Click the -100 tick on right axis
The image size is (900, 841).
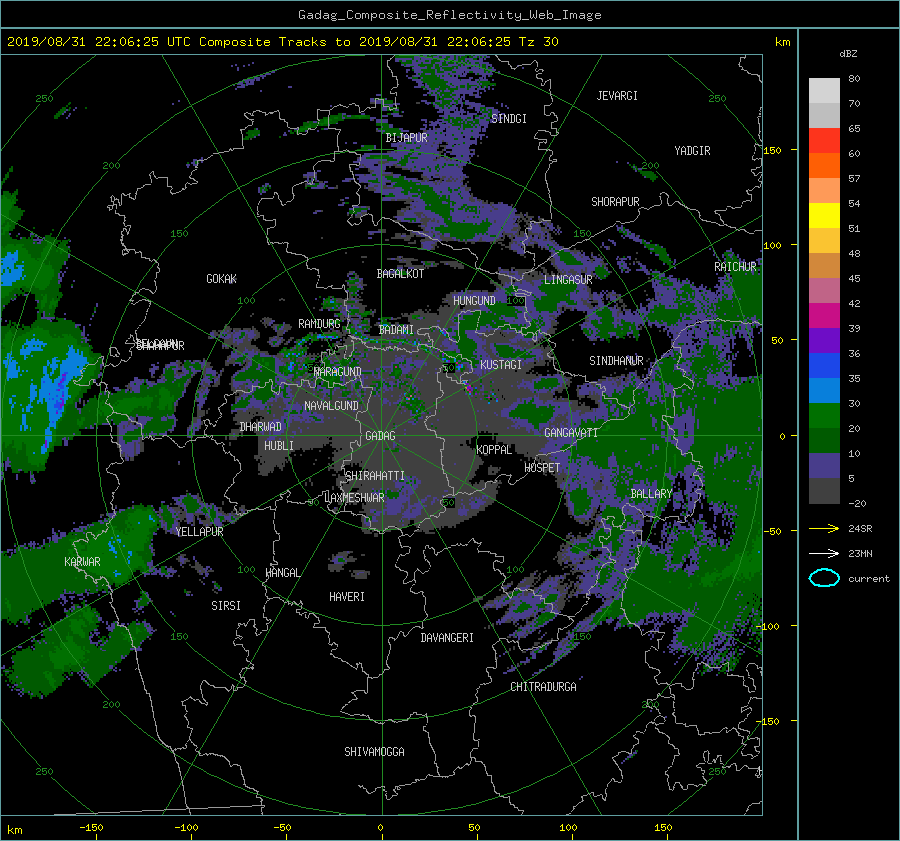(769, 626)
